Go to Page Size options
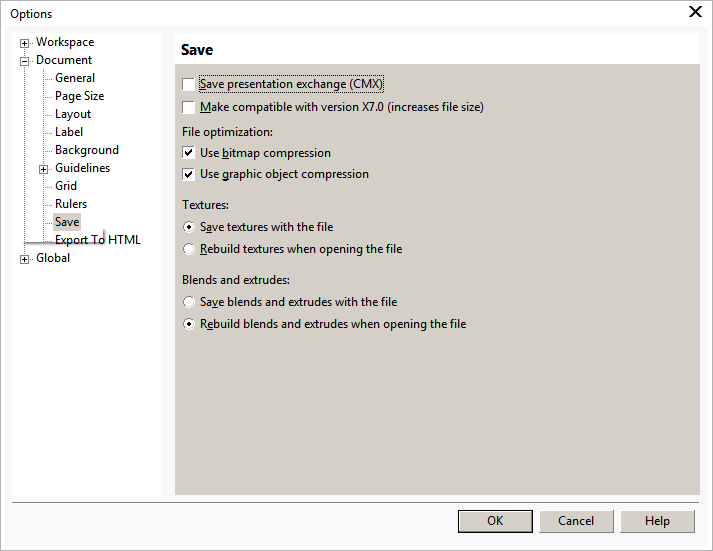This screenshot has height=551, width=713. click(79, 96)
